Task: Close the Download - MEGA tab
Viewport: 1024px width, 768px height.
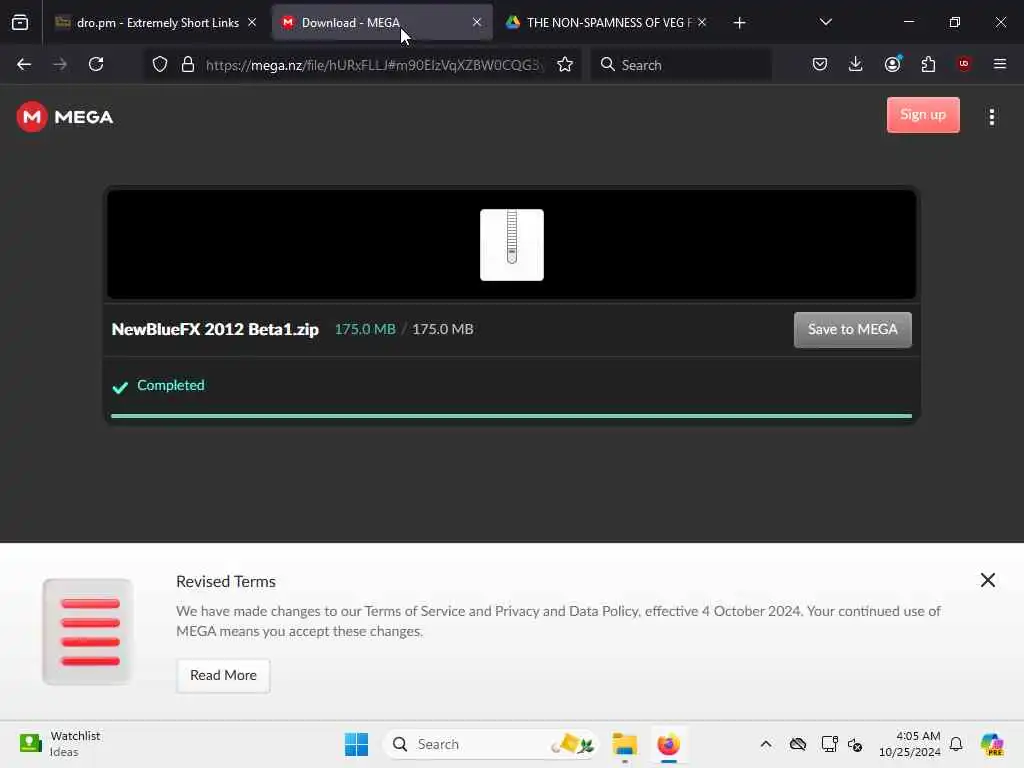Action: [477, 22]
